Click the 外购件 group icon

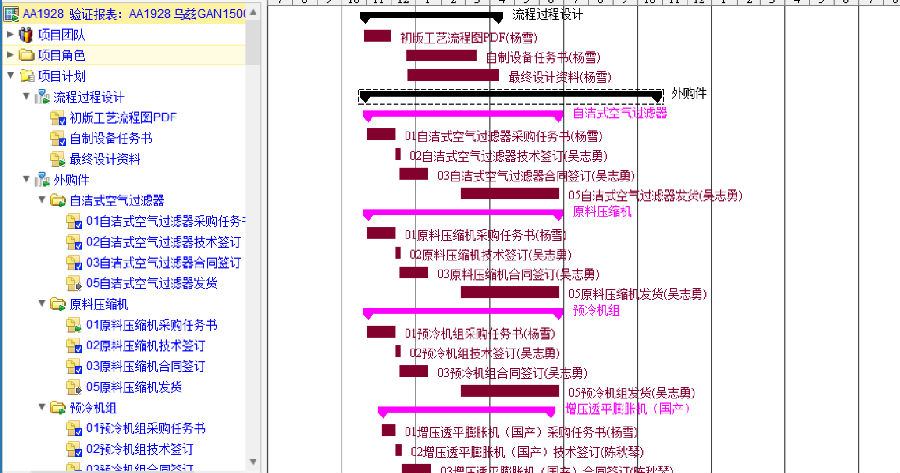coord(42,180)
